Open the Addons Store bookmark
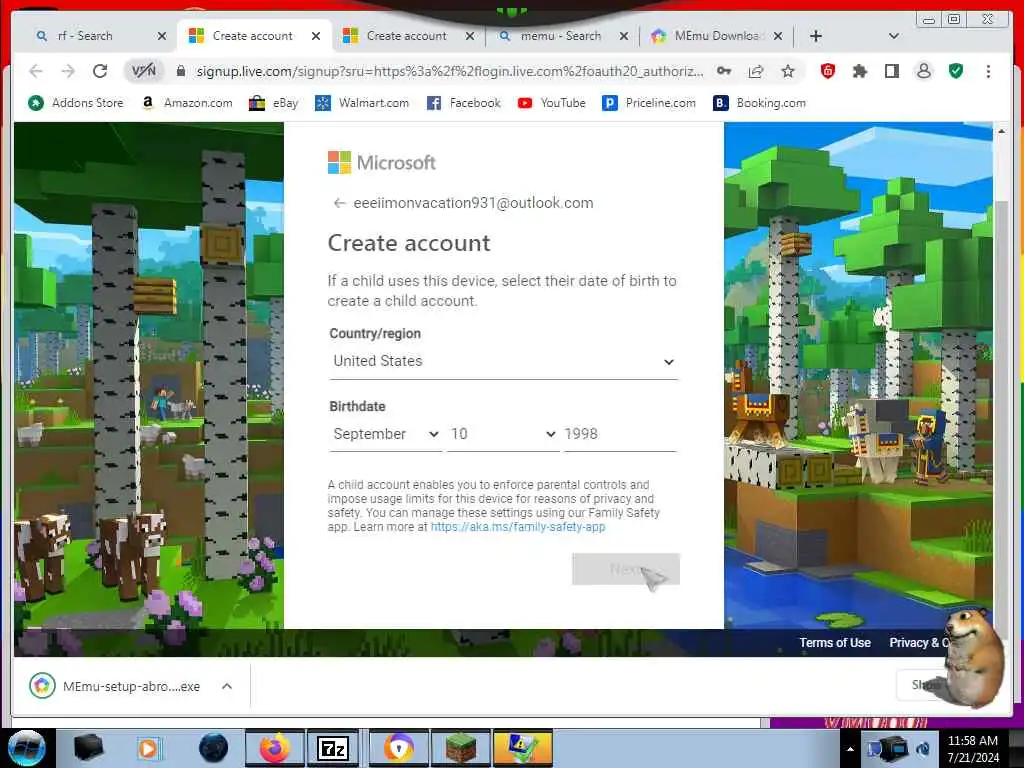Image resolution: width=1024 pixels, height=768 pixels. tap(76, 103)
